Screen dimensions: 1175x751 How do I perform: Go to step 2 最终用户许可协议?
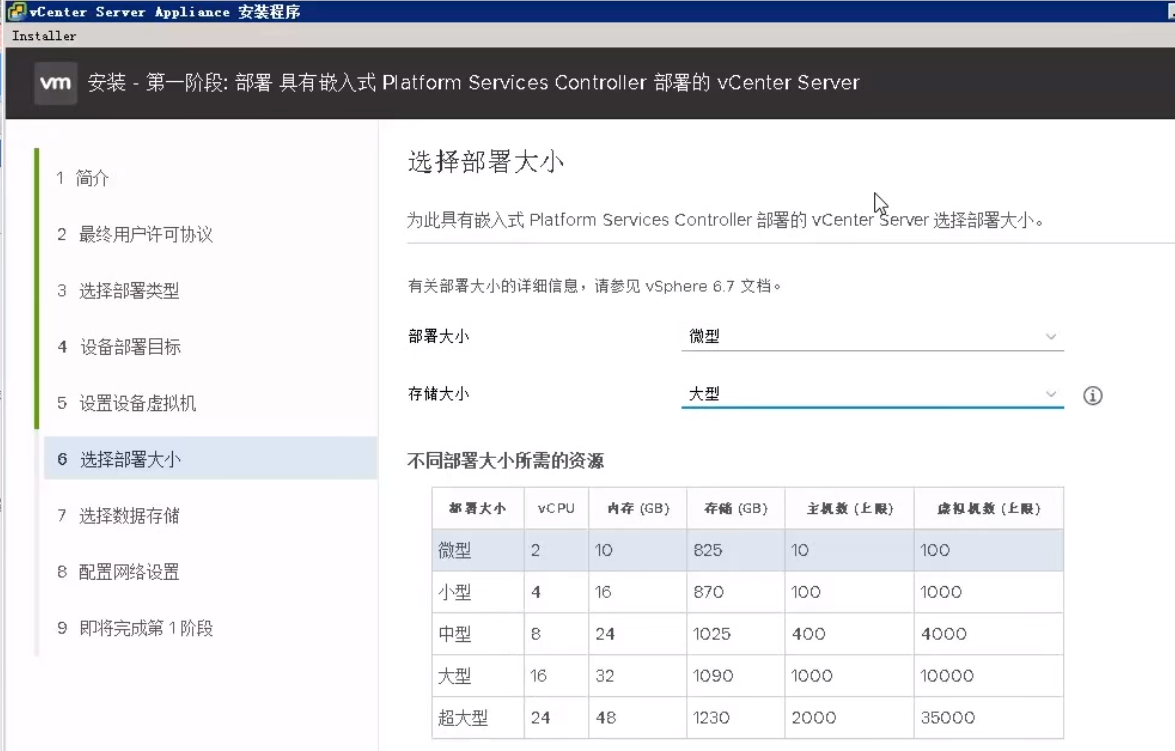click(135, 235)
